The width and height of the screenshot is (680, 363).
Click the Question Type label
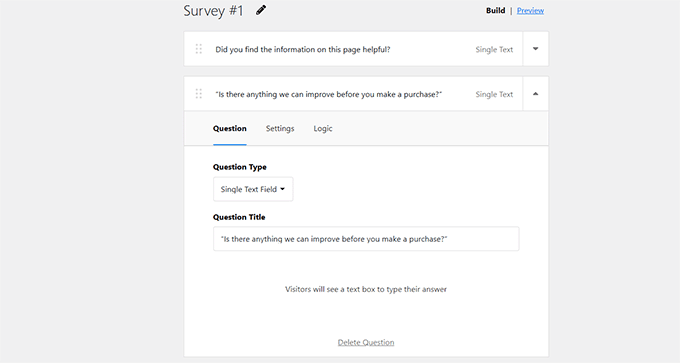239,167
